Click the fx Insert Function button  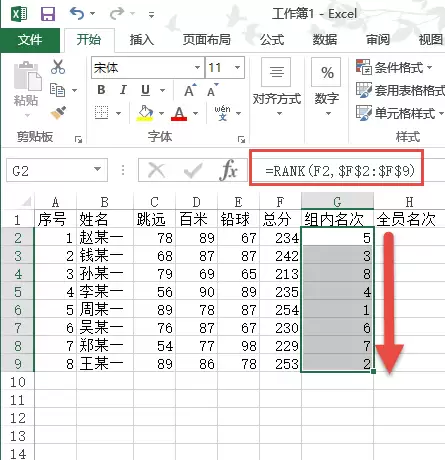(x=228, y=170)
